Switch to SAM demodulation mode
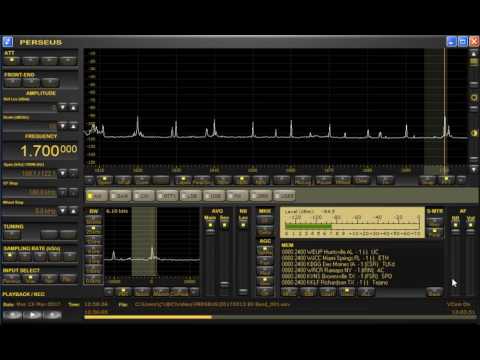Screen dimensions: 480x360 (120, 196)
